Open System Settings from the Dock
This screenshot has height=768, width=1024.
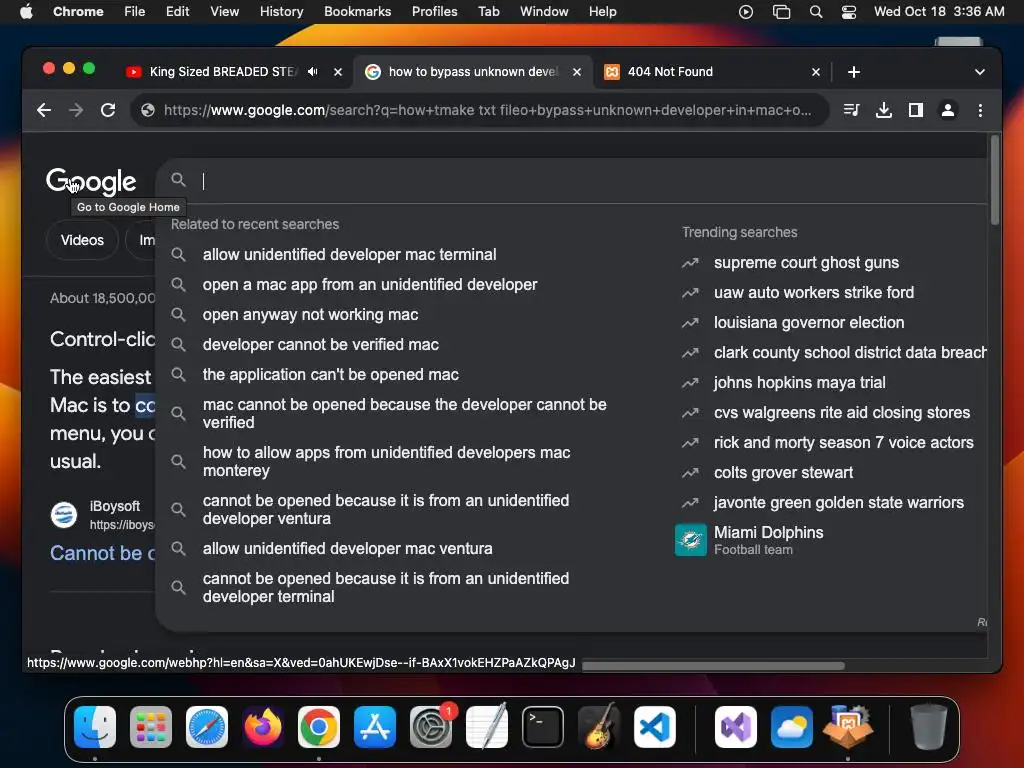pos(431,727)
